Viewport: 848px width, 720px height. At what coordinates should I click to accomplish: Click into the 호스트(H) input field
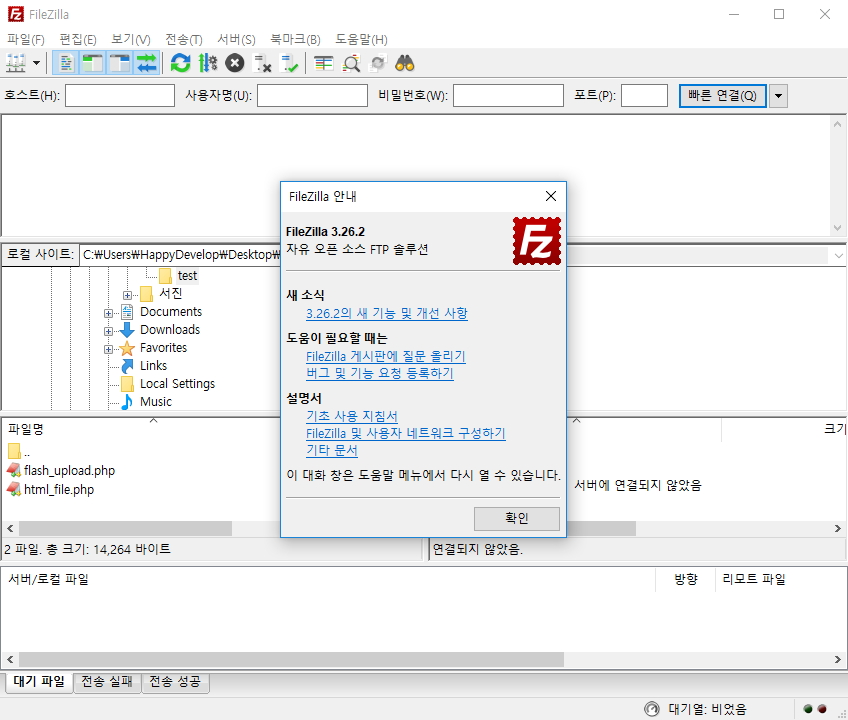120,96
